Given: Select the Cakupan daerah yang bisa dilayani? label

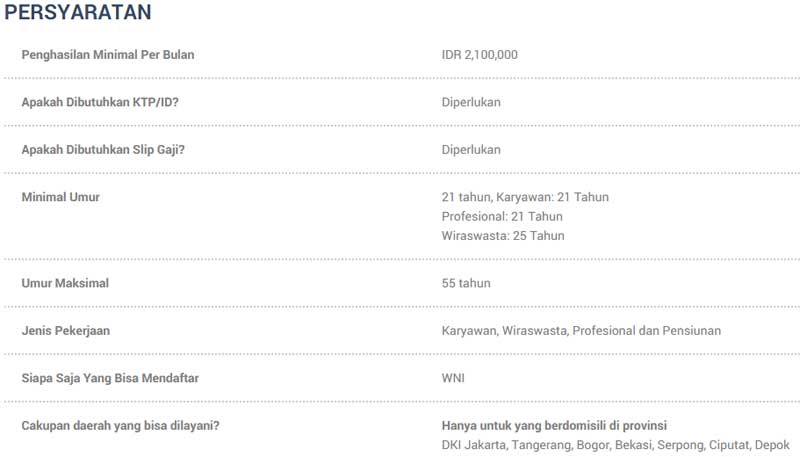Looking at the screenshot, I should (x=120, y=425).
